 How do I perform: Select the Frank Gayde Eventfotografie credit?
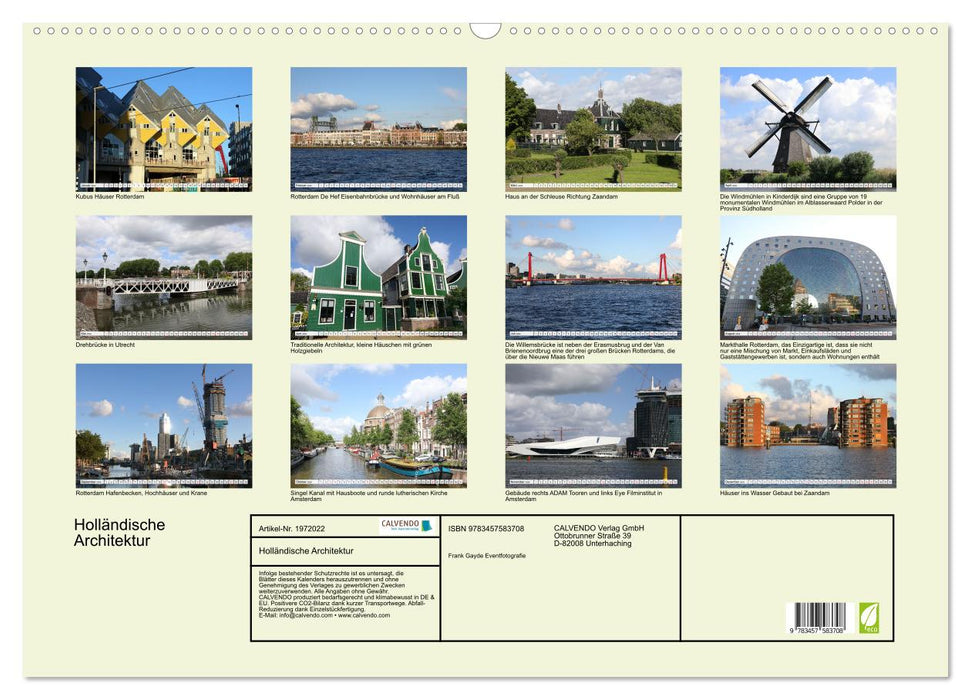pos(486,556)
